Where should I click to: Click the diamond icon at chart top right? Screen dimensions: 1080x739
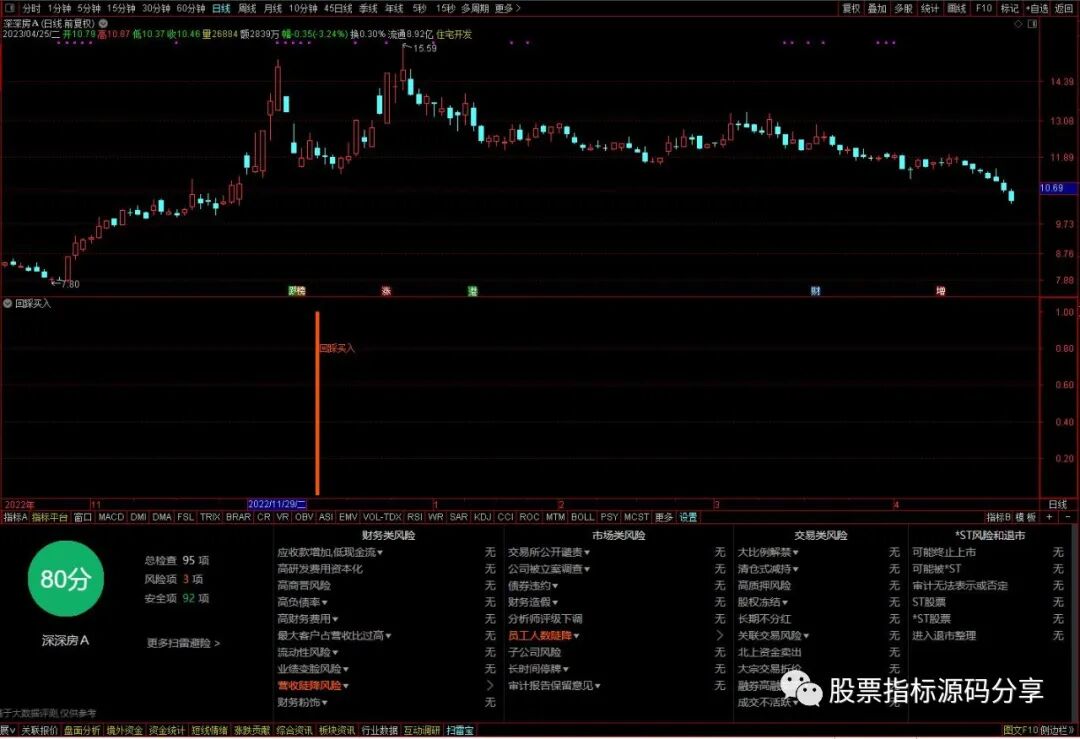coord(1018,23)
